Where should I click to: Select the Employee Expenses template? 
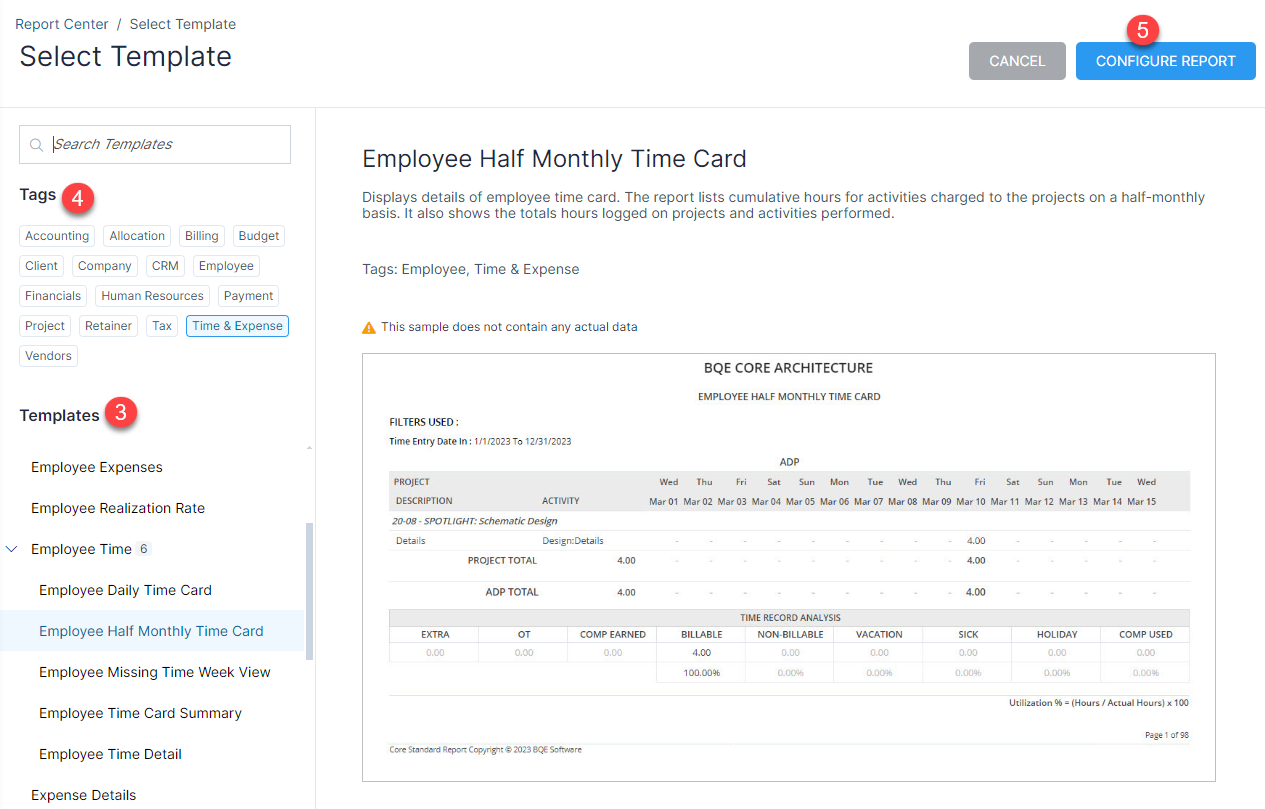coord(96,466)
